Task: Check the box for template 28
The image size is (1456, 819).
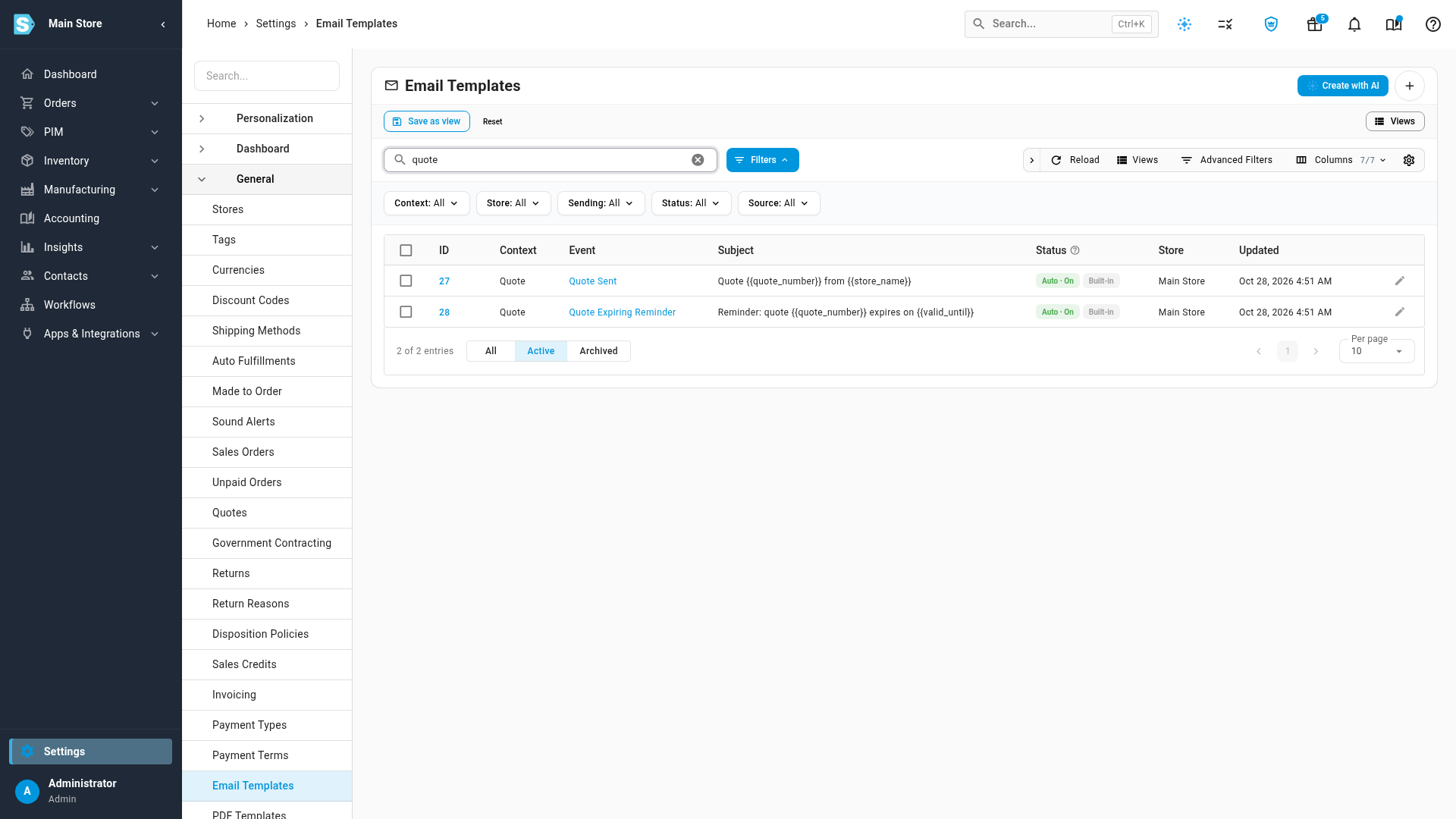Action: point(406,312)
